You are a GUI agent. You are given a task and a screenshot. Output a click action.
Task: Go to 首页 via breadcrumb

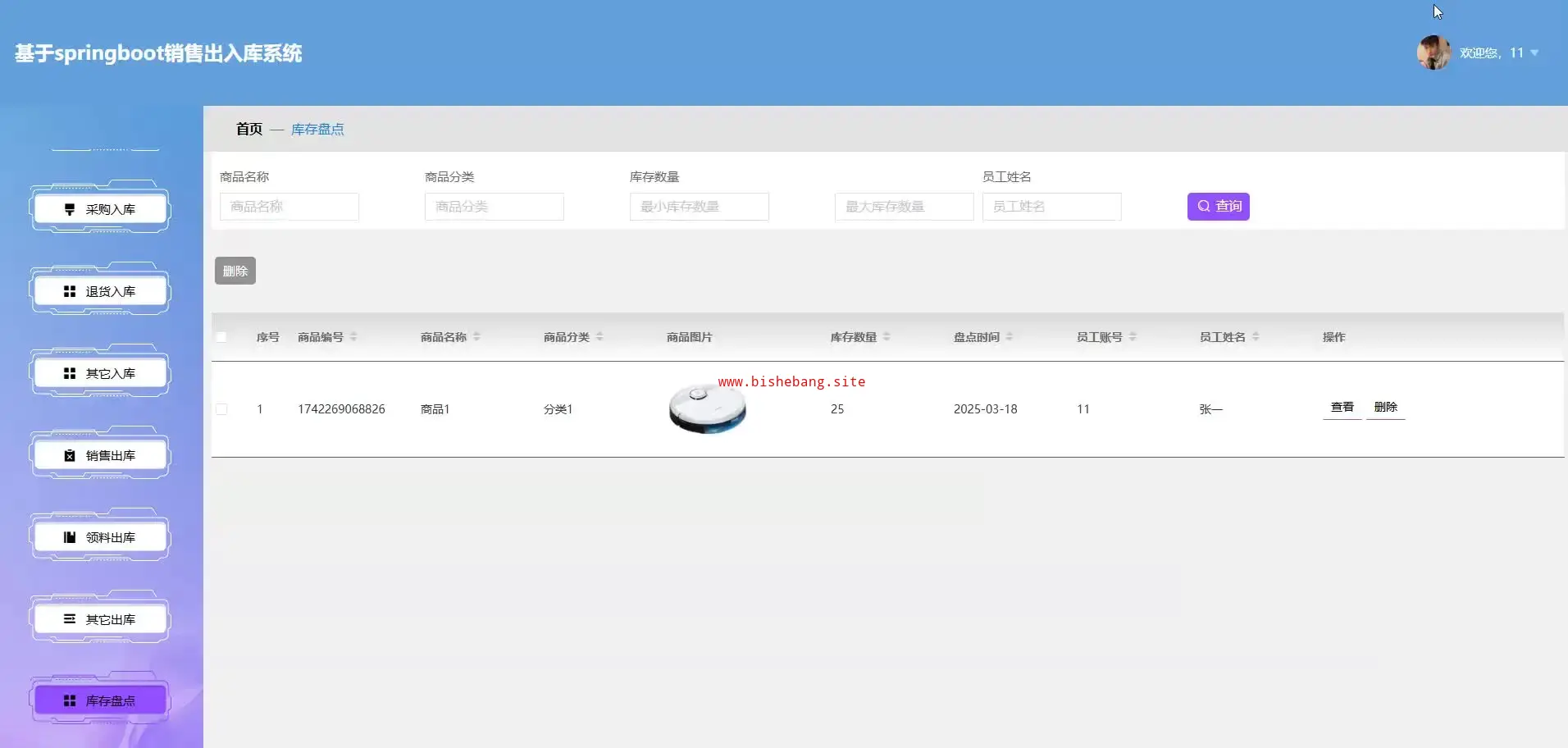pos(249,129)
